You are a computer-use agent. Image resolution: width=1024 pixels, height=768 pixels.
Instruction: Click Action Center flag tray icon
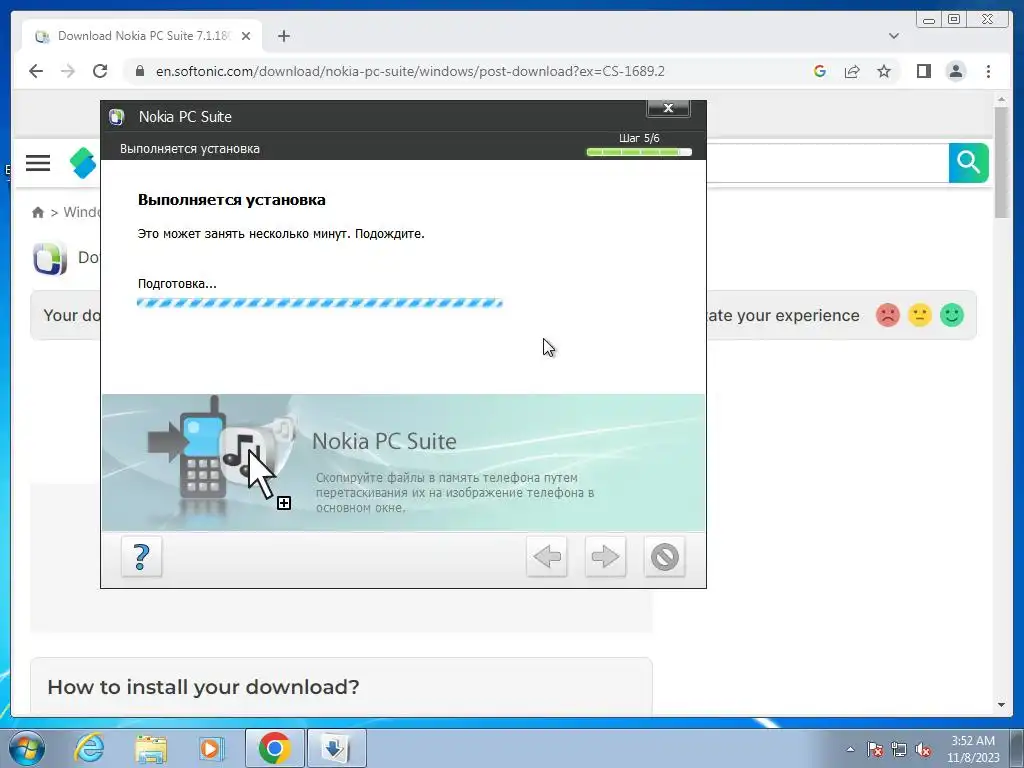875,749
